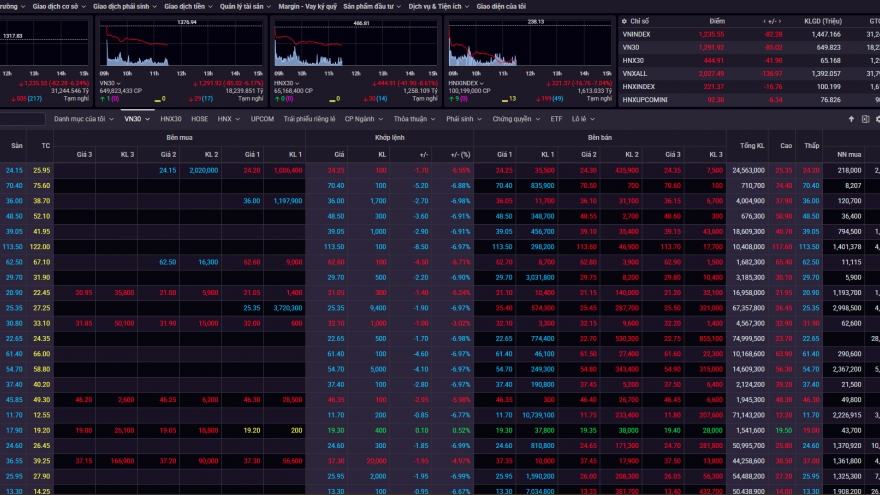The image size is (880, 495).
Task: Switch to the UPCOM tab
Action: point(262,119)
